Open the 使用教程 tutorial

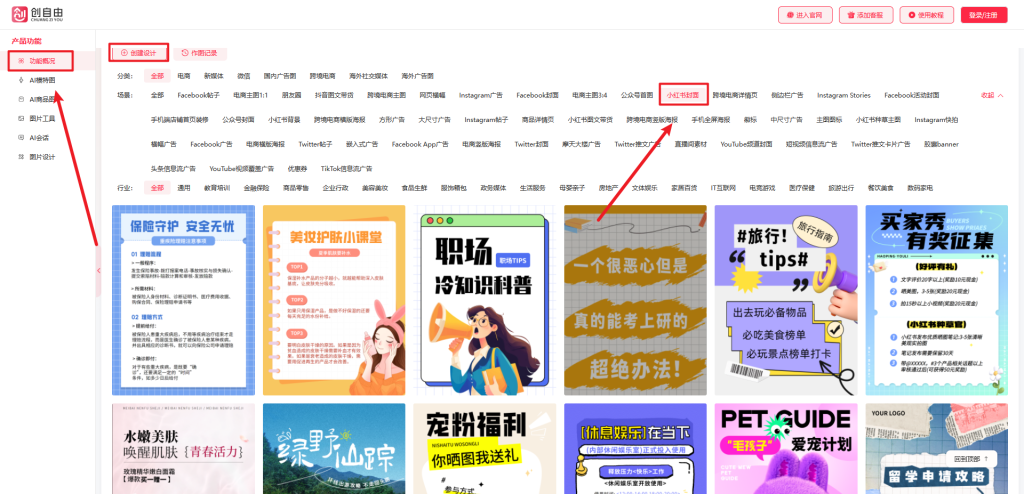(926, 14)
